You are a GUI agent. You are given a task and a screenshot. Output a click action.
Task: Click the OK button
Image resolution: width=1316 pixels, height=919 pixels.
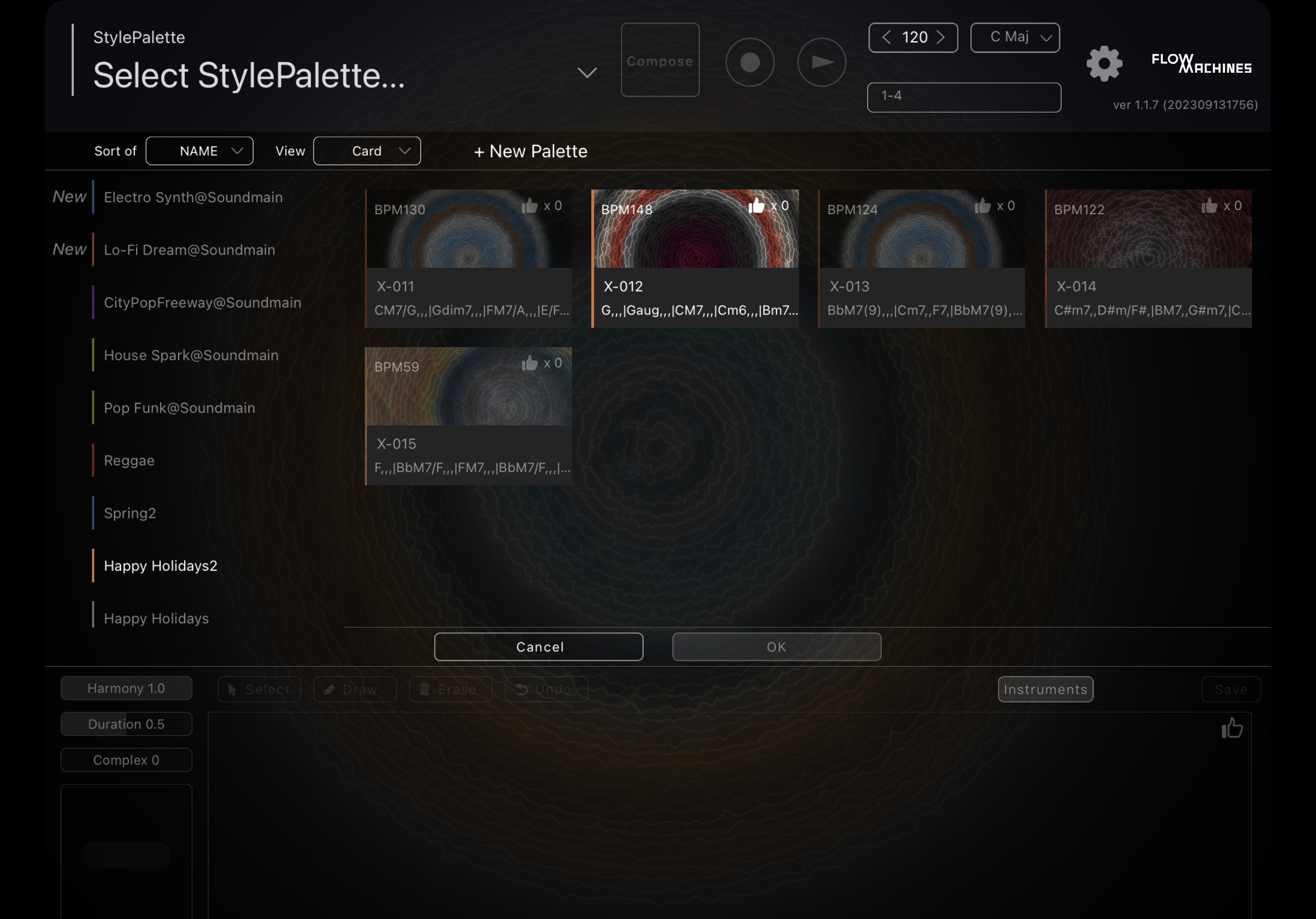(x=776, y=647)
